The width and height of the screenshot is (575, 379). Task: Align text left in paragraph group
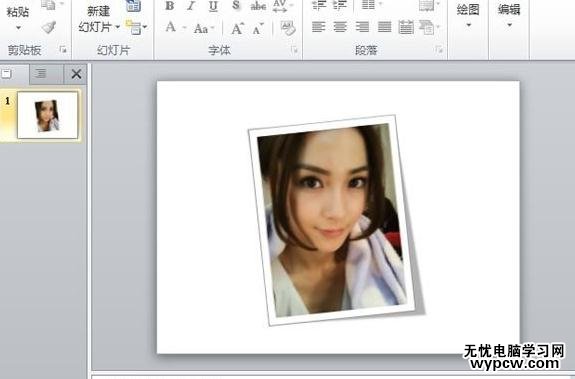click(318, 27)
